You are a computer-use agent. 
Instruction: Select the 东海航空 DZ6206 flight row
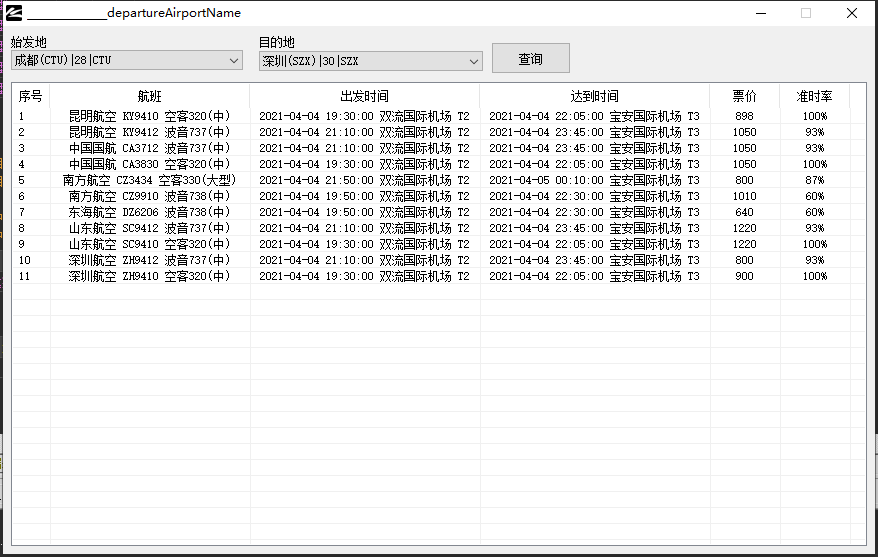(x=149, y=212)
